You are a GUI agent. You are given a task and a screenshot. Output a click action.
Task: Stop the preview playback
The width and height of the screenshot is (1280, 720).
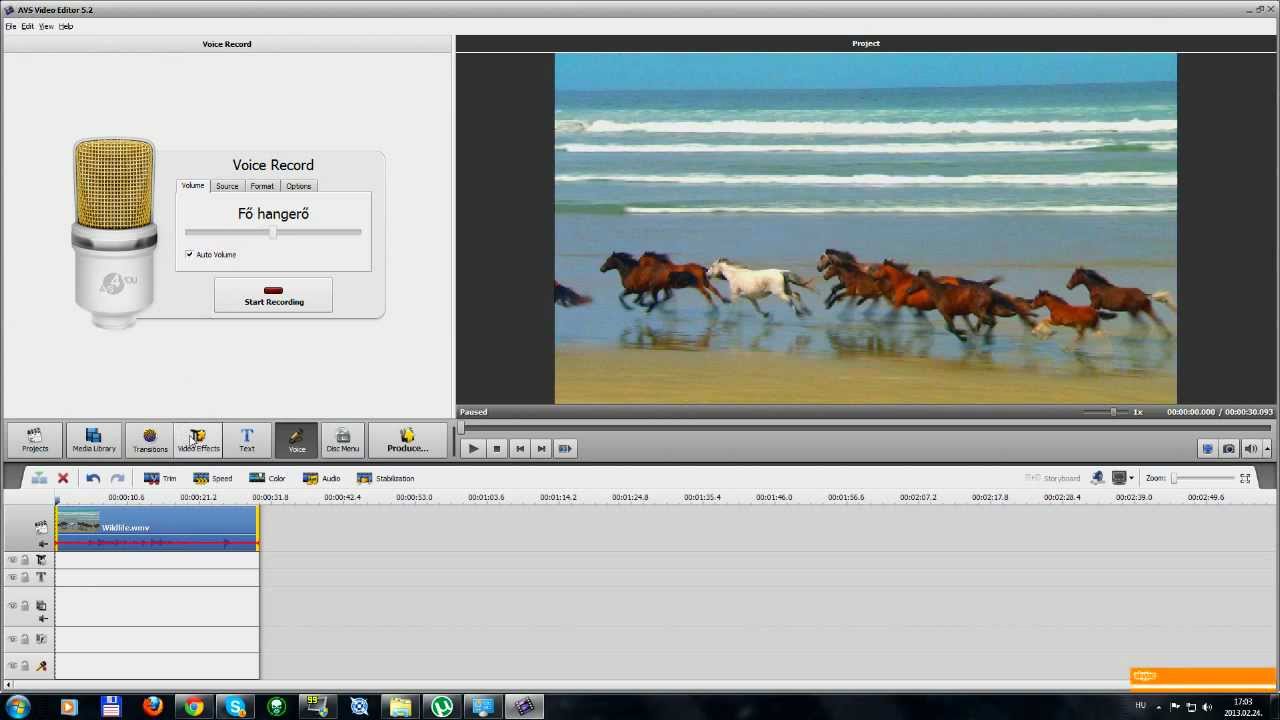point(496,449)
